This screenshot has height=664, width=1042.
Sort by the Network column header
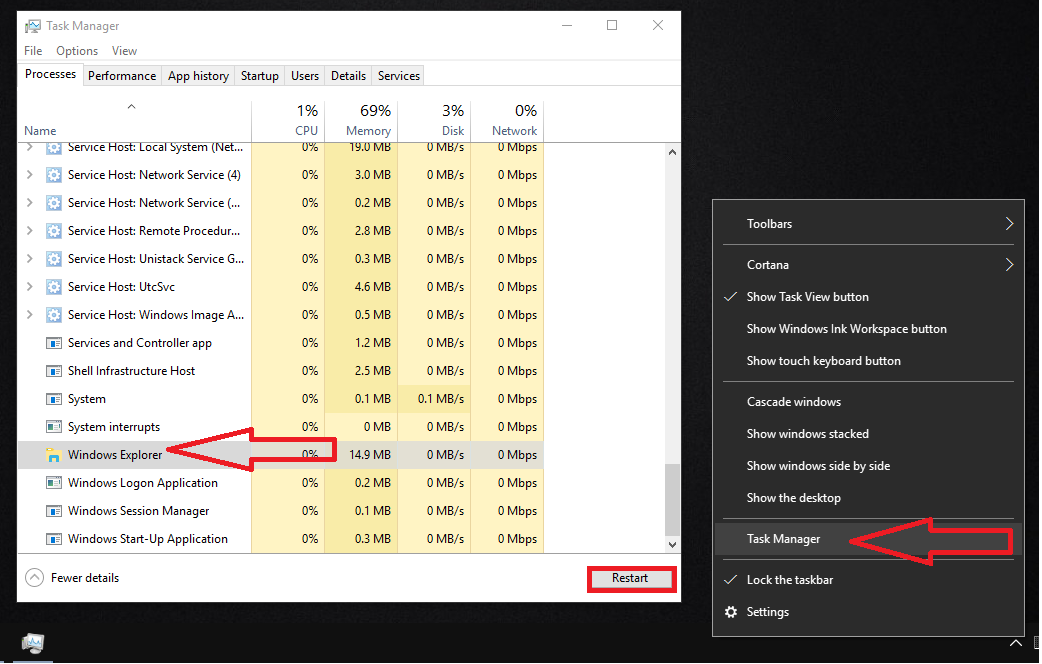(507, 121)
